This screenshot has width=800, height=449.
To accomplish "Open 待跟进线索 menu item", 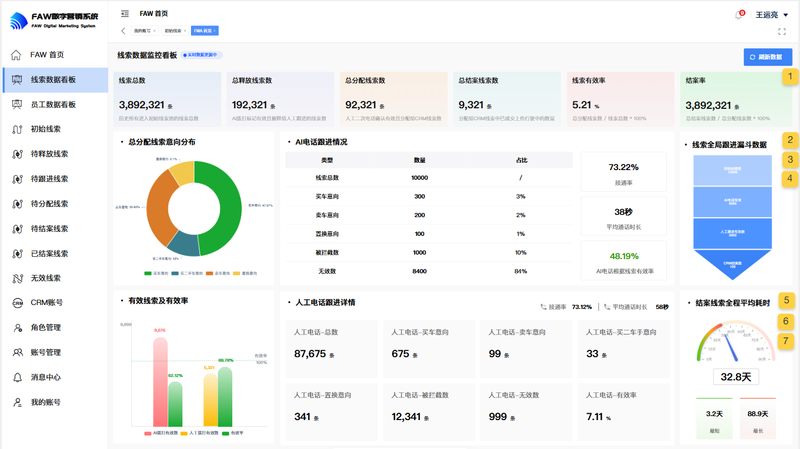I will click(x=55, y=179).
